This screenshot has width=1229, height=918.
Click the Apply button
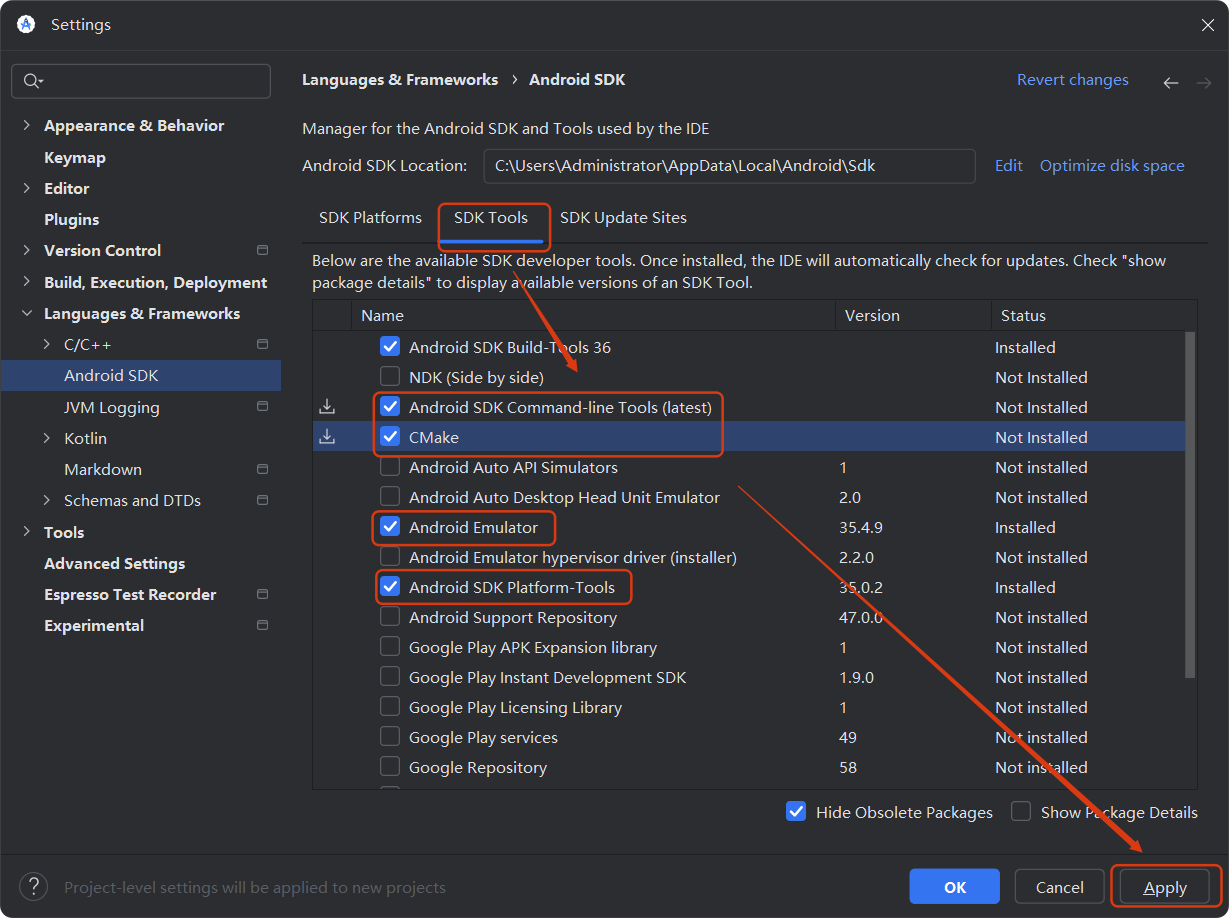[x=1165, y=887]
